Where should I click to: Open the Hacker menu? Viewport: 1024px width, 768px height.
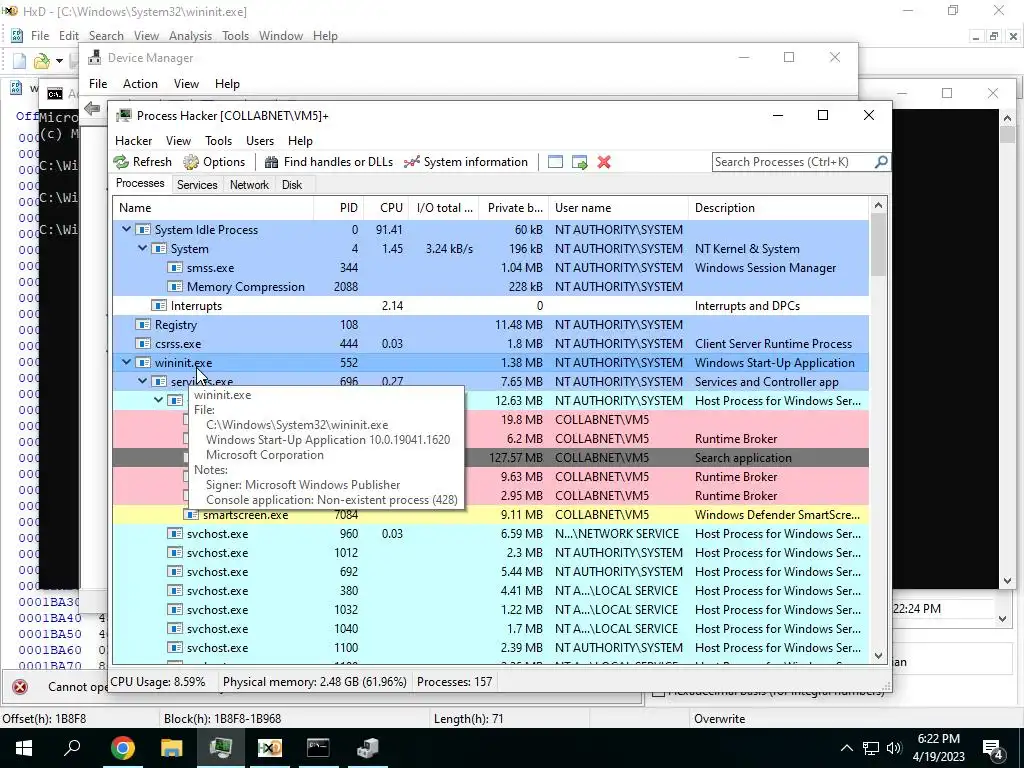click(133, 141)
